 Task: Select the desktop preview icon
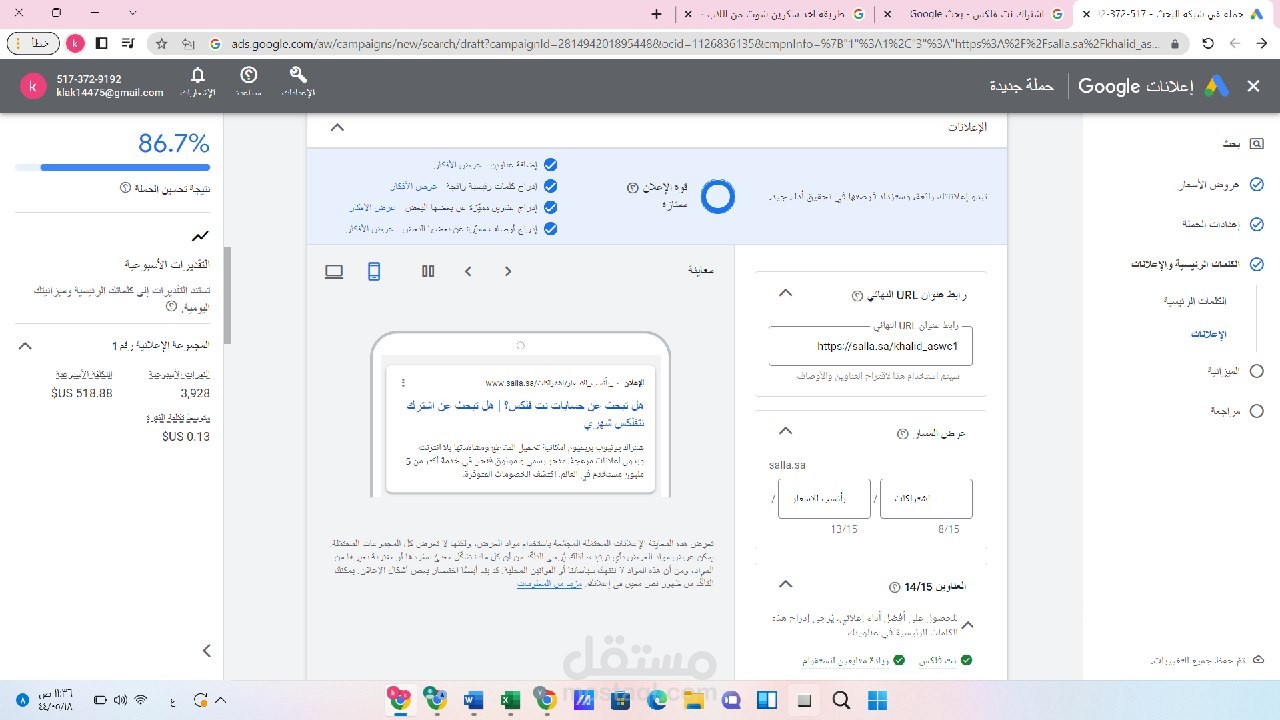pos(333,271)
